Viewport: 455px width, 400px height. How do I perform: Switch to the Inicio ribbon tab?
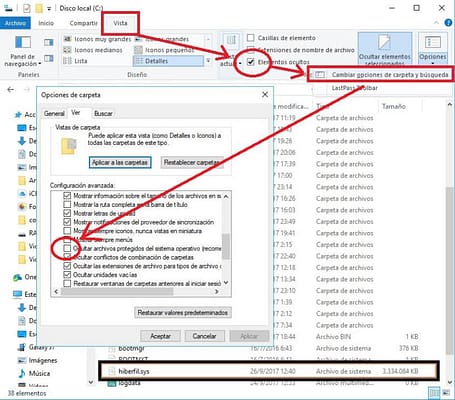(x=46, y=23)
